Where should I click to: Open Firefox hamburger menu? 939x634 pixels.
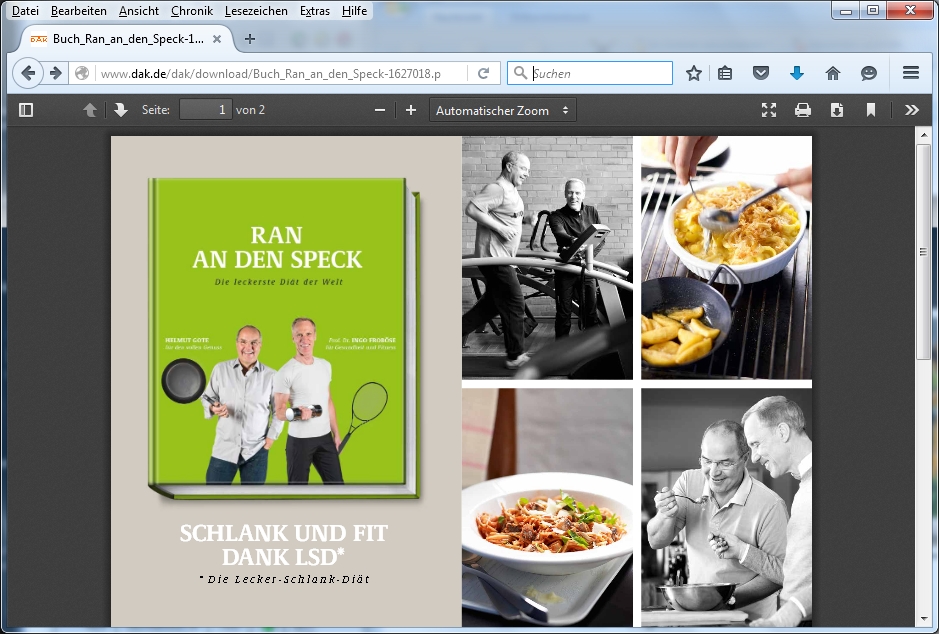tap(910, 73)
